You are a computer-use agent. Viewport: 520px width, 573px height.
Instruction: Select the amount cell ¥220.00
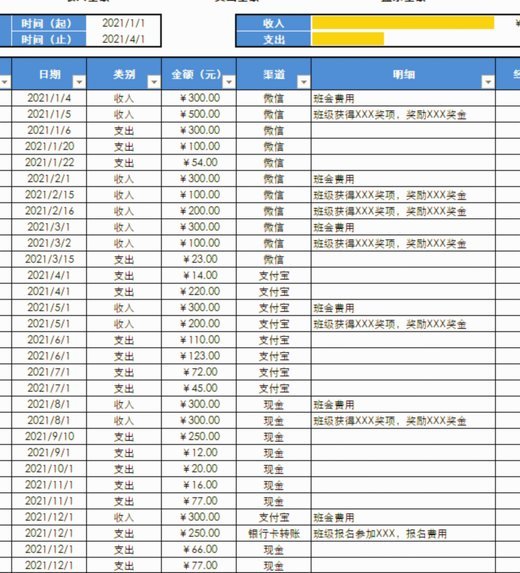pyautogui.click(x=199, y=291)
